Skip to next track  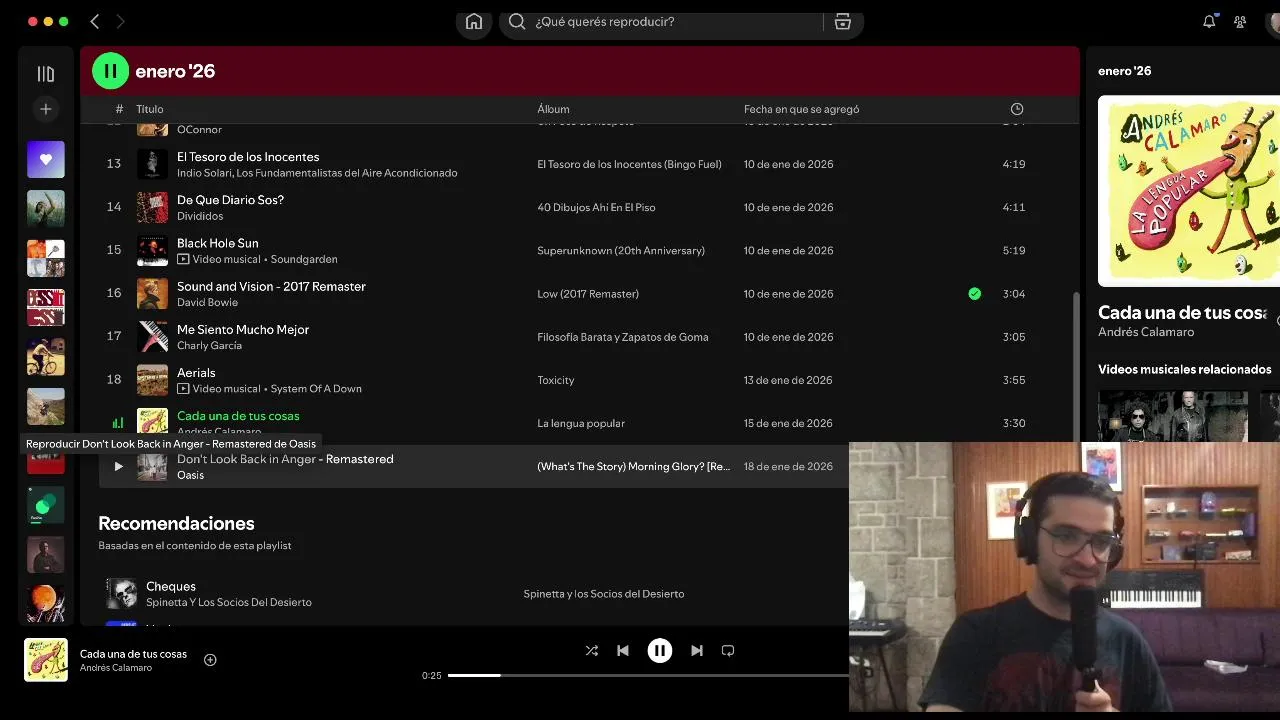click(697, 650)
